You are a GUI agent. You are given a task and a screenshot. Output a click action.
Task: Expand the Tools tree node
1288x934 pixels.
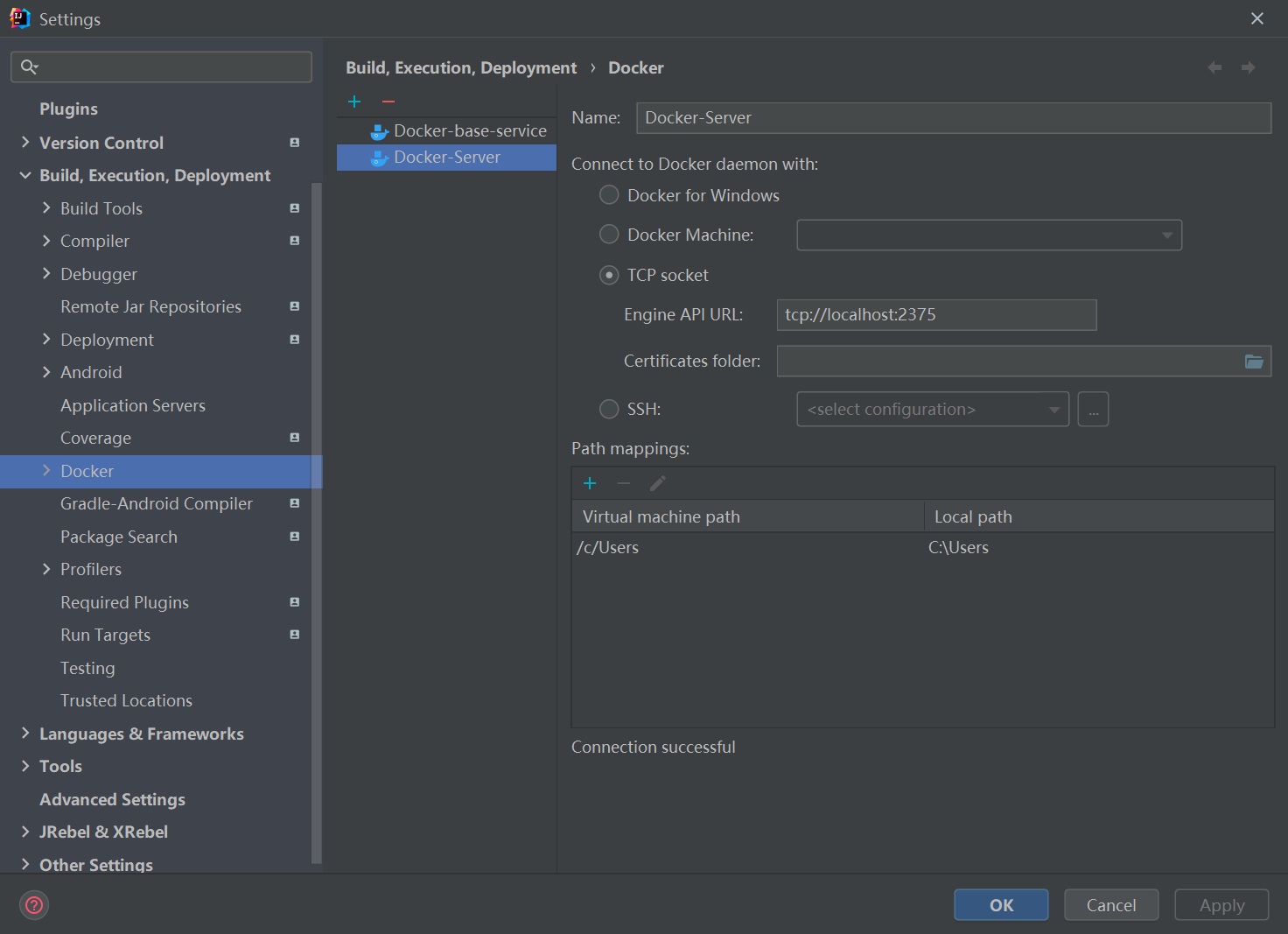coord(25,766)
